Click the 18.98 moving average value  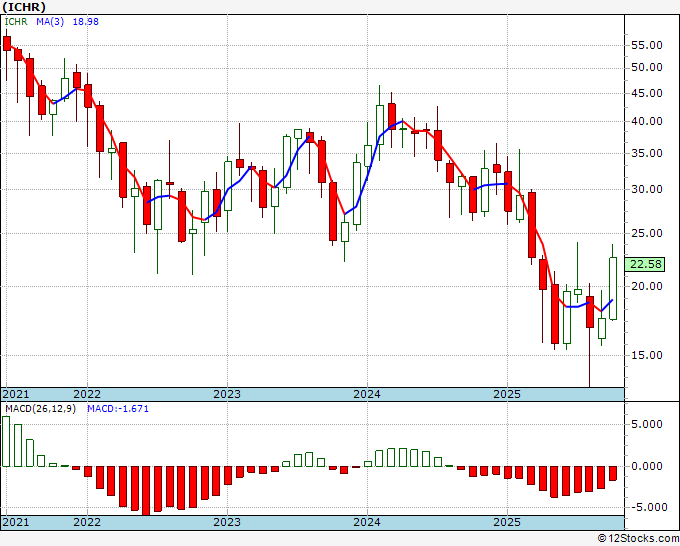pos(85,21)
